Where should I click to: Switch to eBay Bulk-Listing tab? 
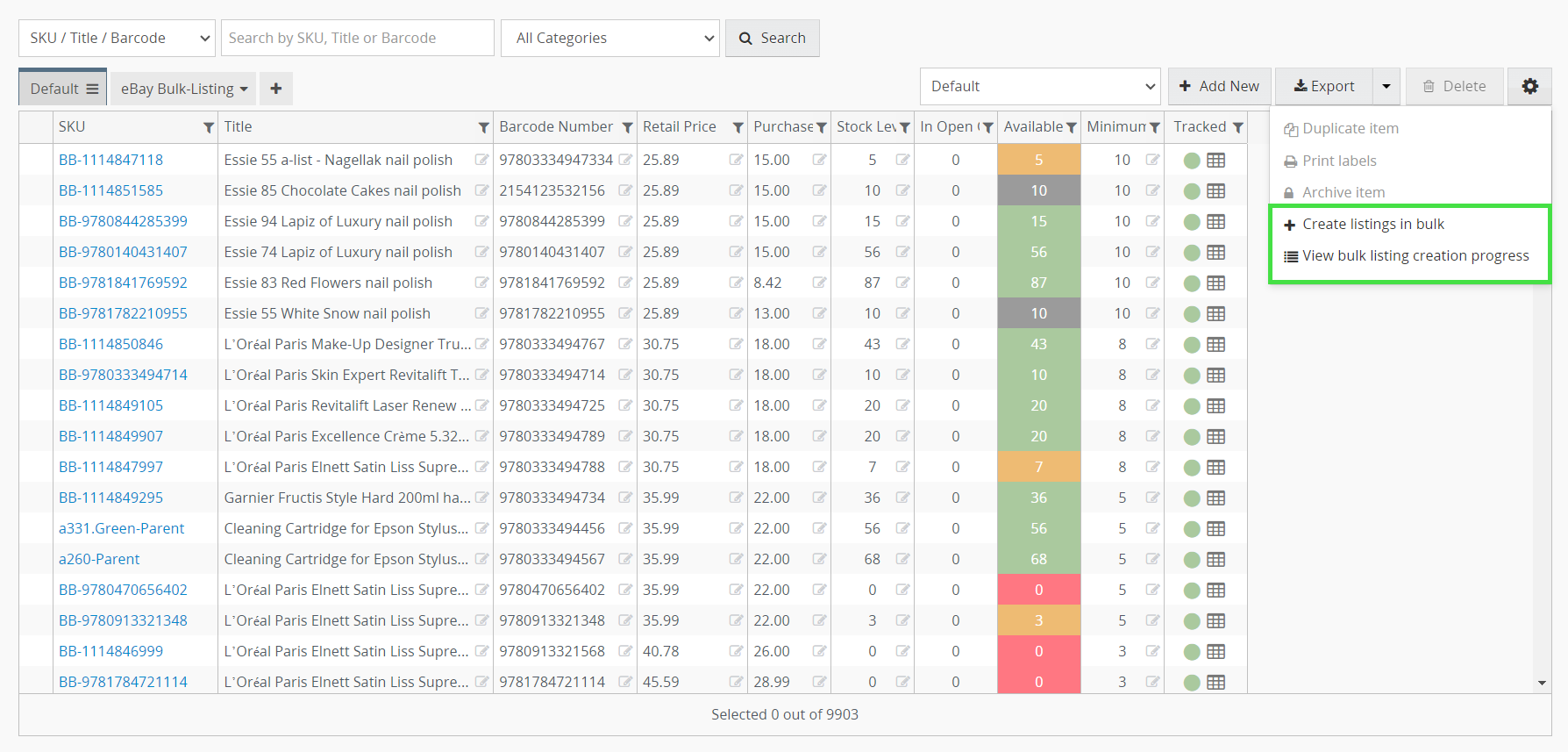(183, 89)
